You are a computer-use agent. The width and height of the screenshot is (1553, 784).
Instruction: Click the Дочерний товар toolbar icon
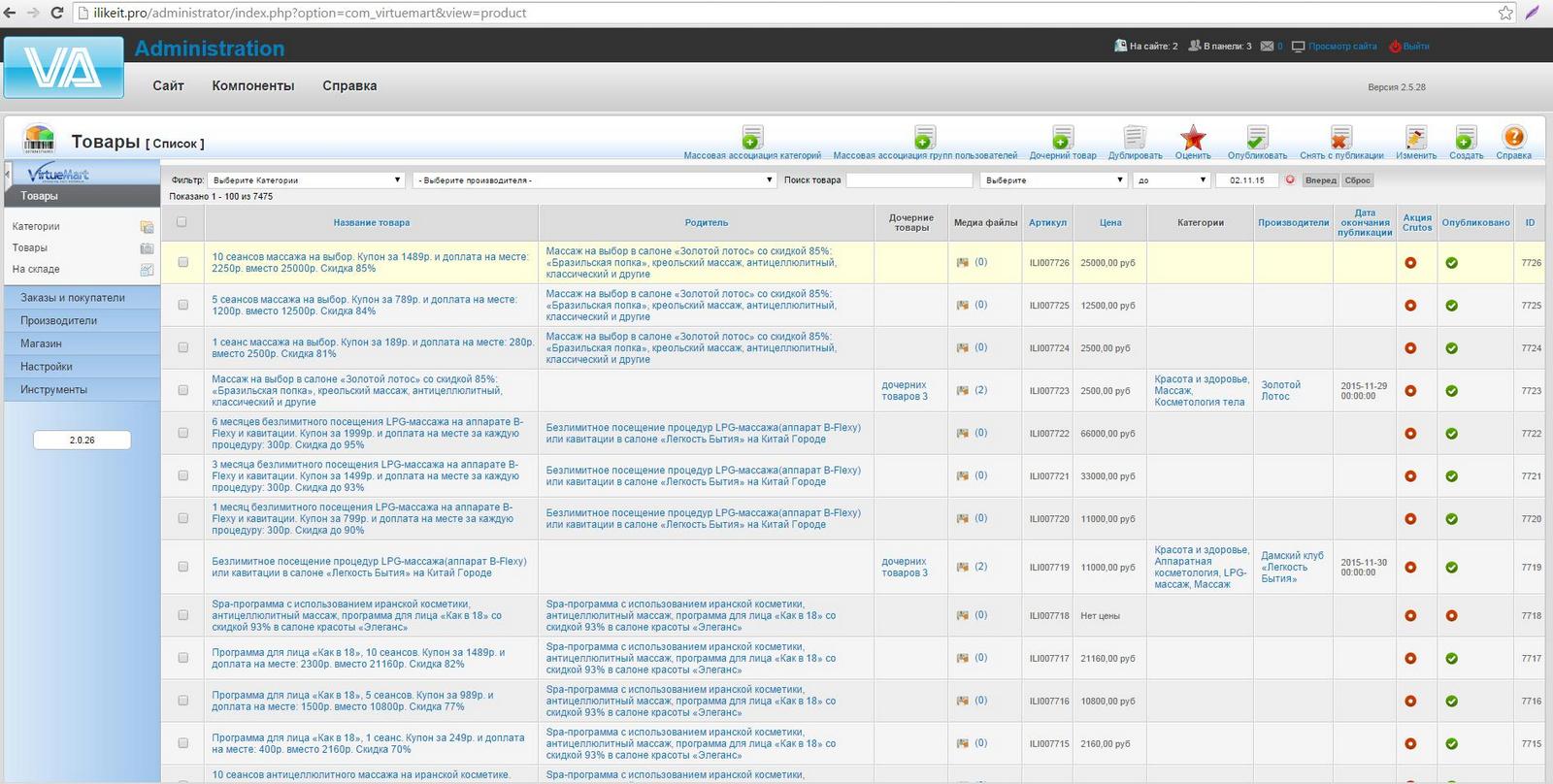click(1063, 137)
